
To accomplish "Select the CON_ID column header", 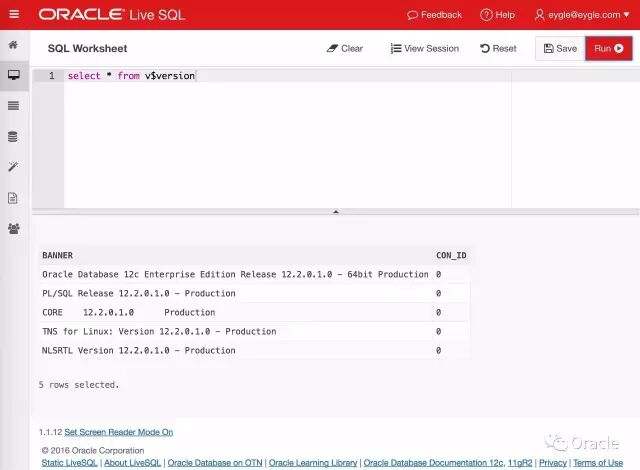I will [x=451, y=255].
